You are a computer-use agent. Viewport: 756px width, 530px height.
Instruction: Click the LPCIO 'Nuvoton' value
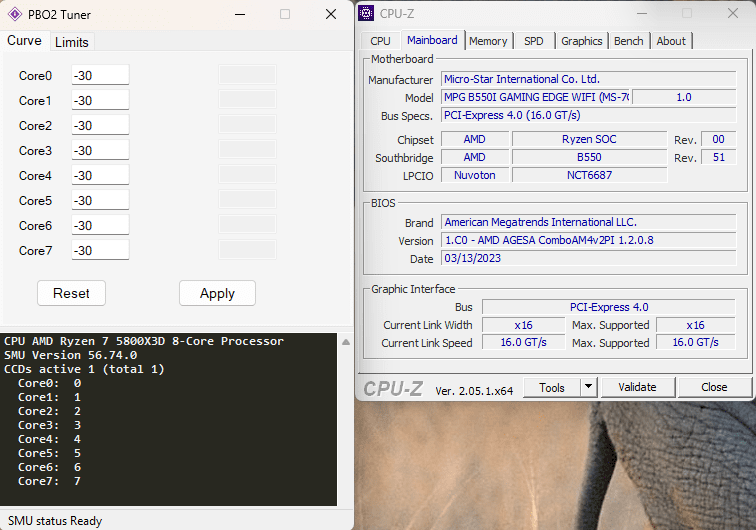point(475,175)
